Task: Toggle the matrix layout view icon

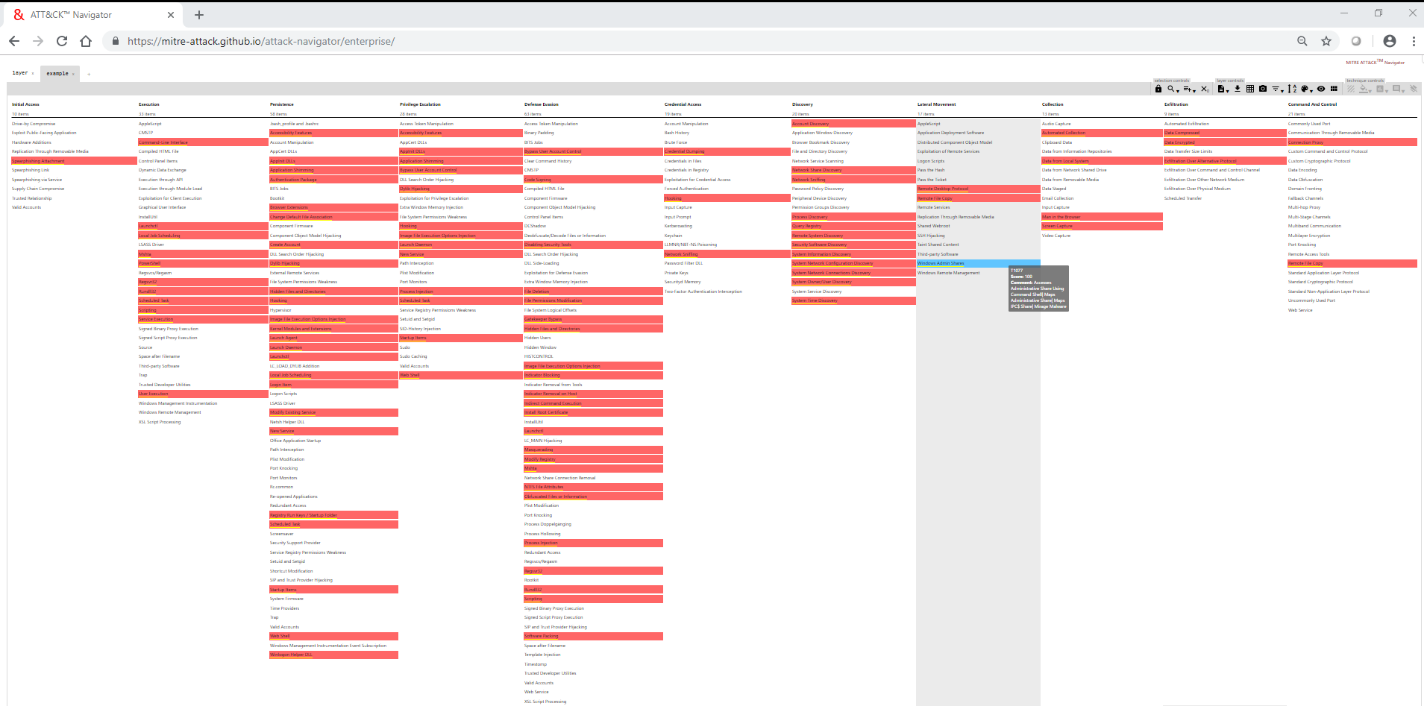Action: point(1334,89)
